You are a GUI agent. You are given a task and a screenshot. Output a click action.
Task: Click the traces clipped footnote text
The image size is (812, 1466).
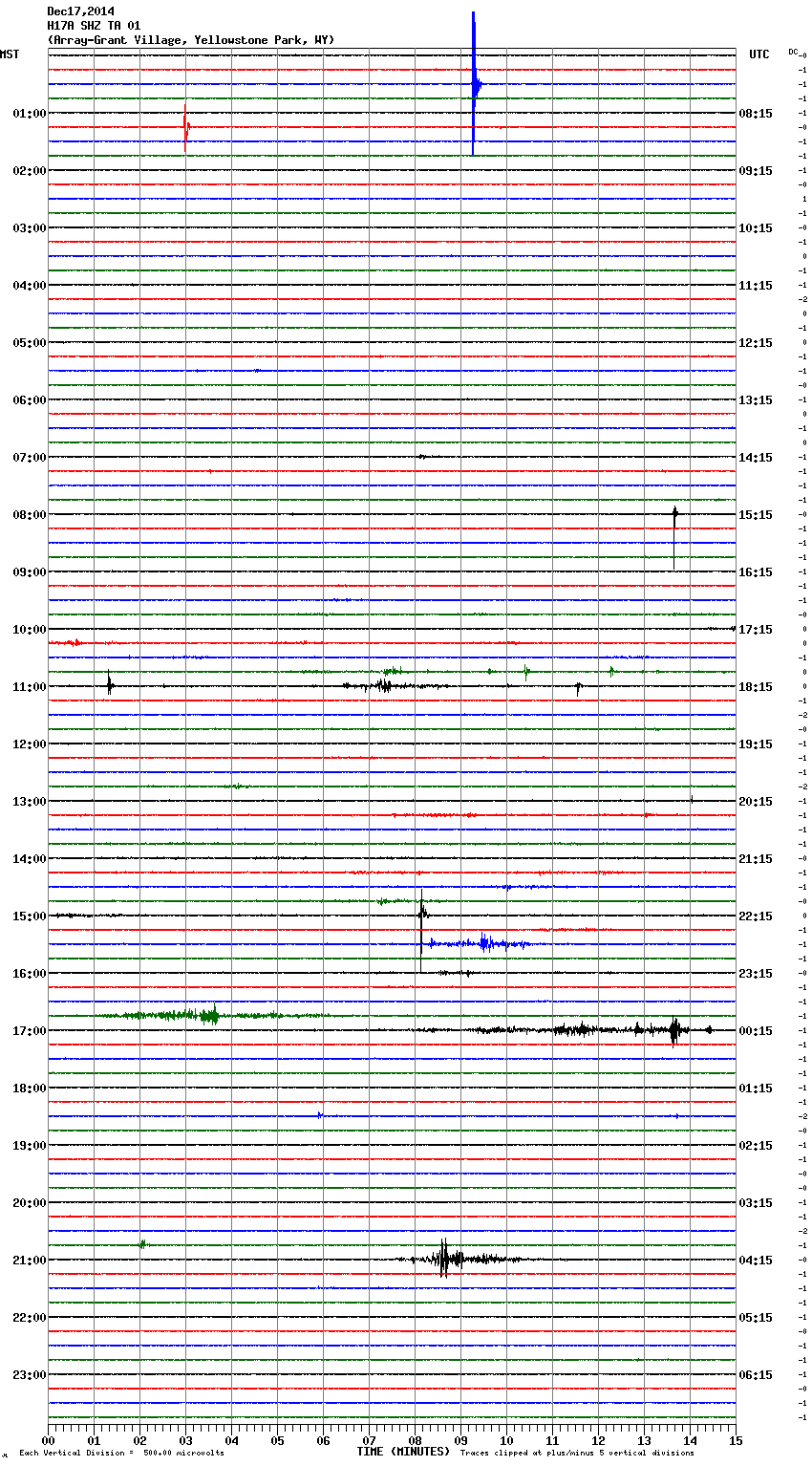tap(577, 1454)
